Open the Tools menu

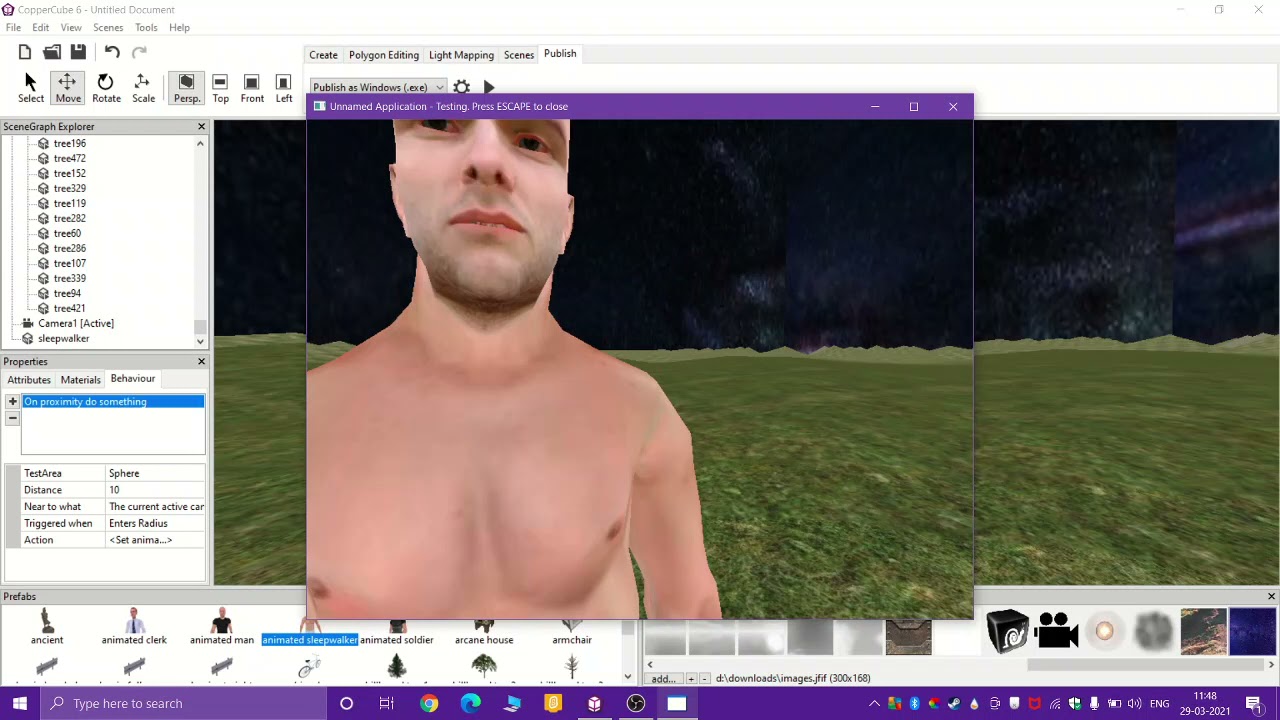[146, 27]
